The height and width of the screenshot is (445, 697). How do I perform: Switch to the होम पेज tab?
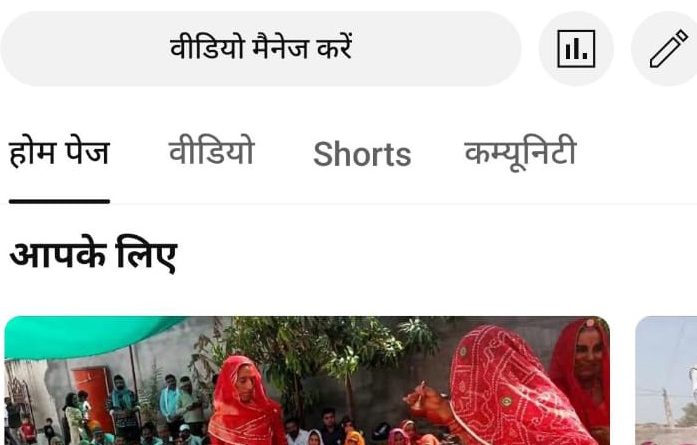pyautogui.click(x=59, y=153)
